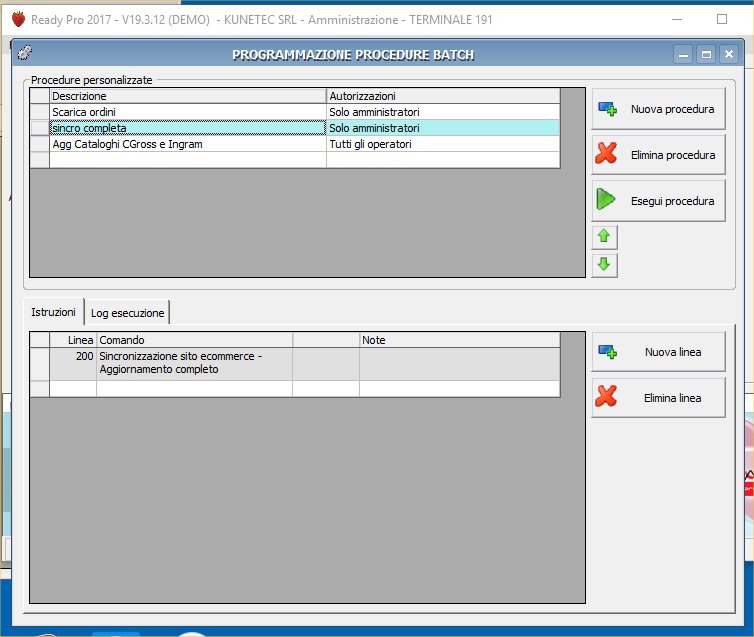Screen dimensions: 754x637
Task: Click the Linea column header
Action: click(73, 340)
